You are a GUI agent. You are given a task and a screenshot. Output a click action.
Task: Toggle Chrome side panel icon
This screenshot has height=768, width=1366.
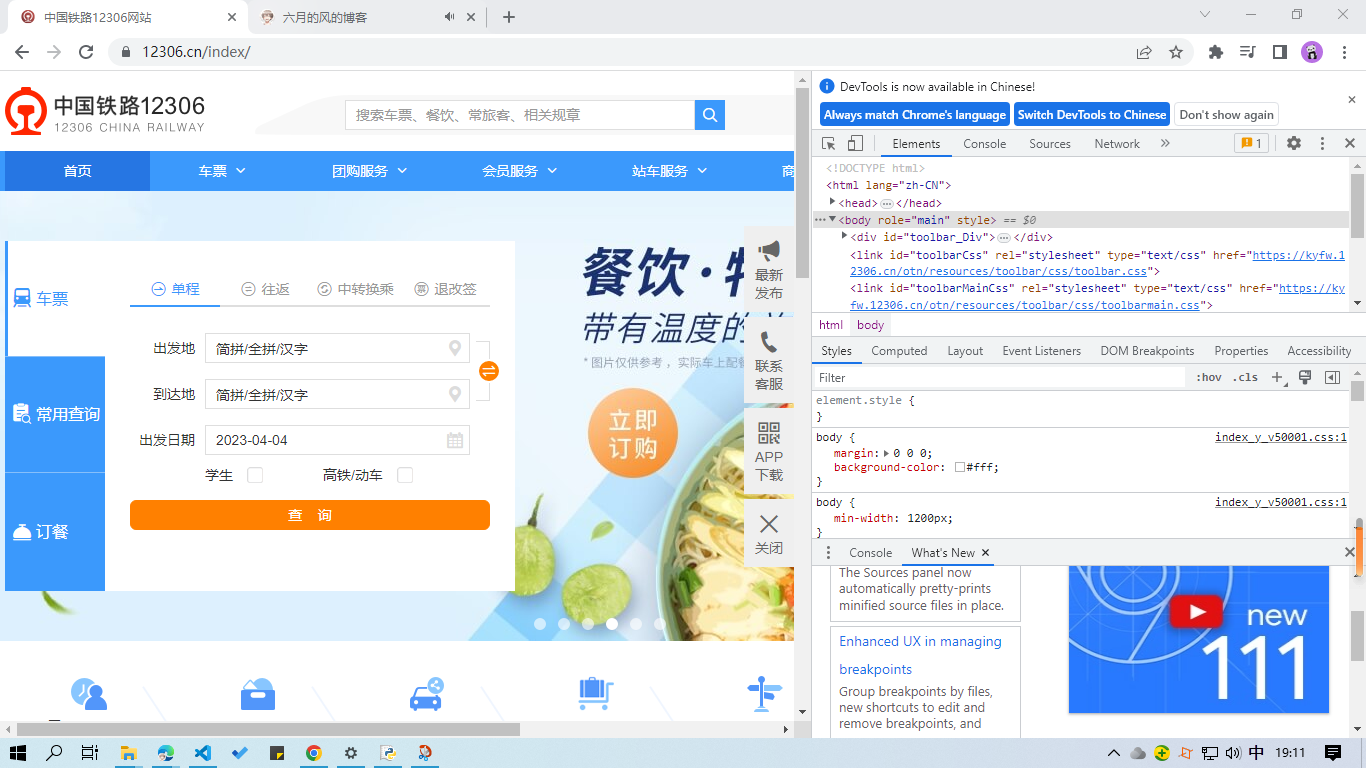(x=1279, y=52)
